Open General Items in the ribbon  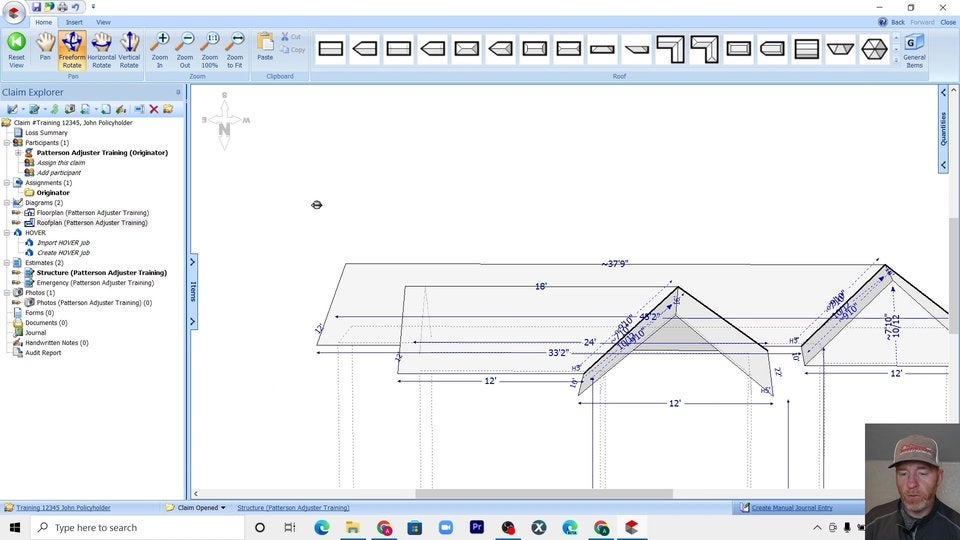point(913,48)
